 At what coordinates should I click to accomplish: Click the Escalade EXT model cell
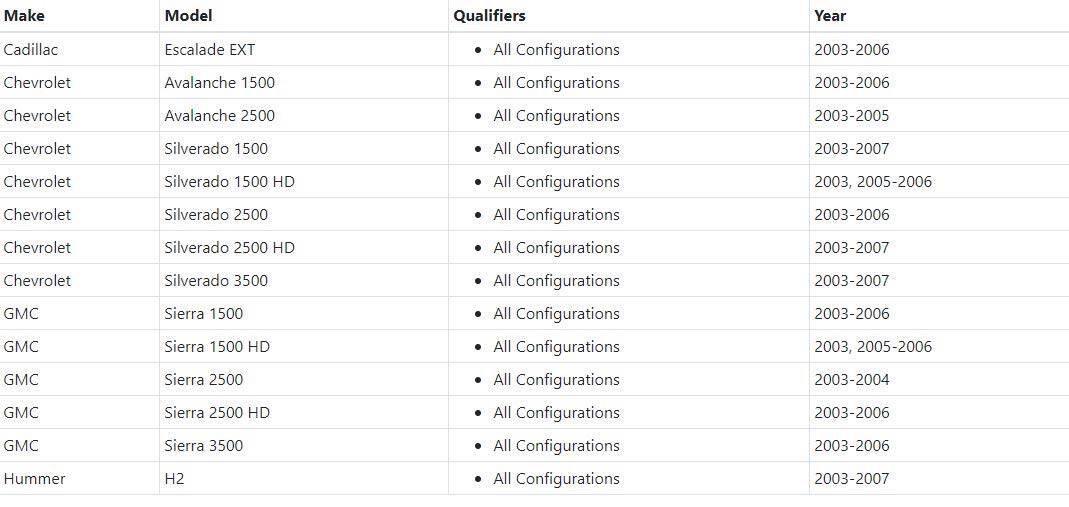210,50
